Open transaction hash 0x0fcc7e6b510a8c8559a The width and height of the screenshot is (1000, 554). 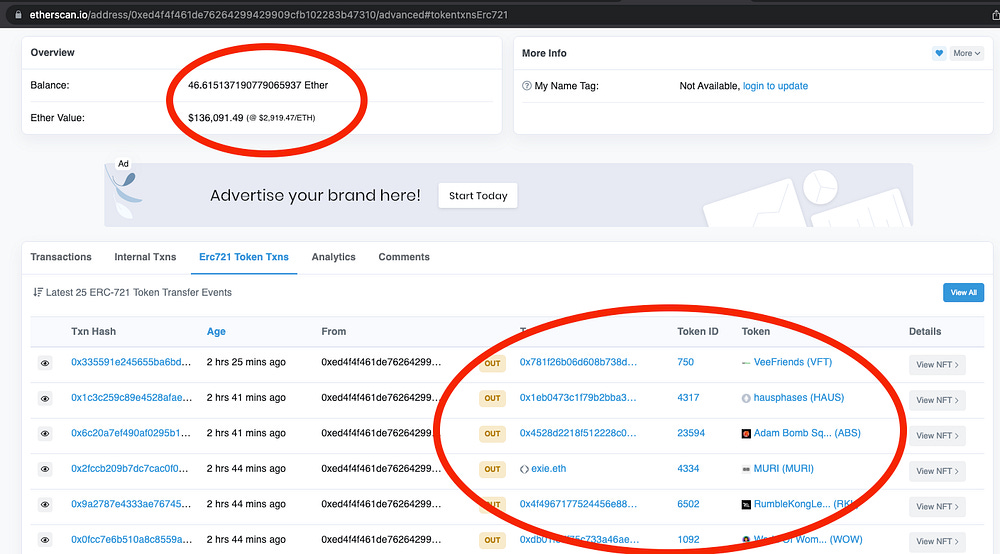point(131,539)
